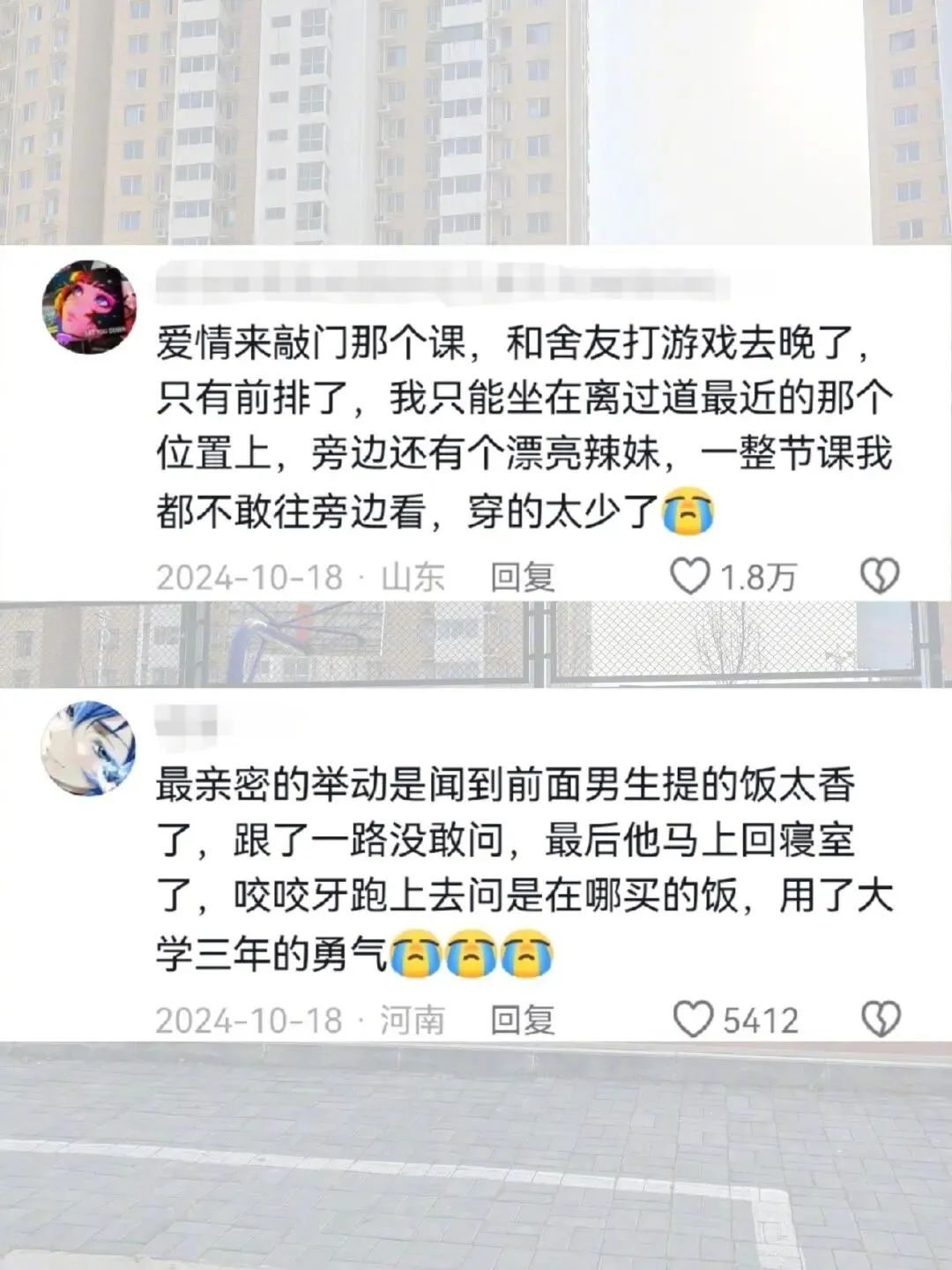The height and width of the screenshot is (1270, 952).
Task: Reply to the 河南 comment via 回复
Action: coord(522,1020)
